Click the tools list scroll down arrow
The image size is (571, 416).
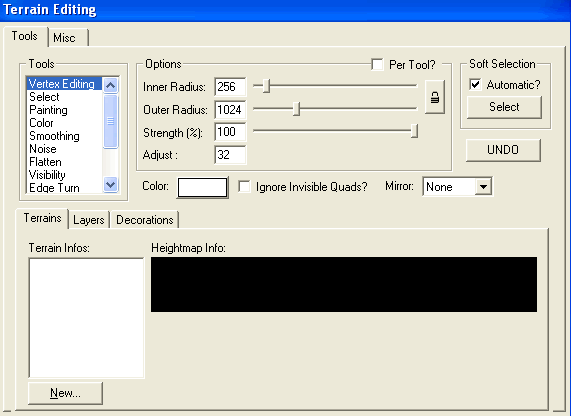(x=110, y=184)
